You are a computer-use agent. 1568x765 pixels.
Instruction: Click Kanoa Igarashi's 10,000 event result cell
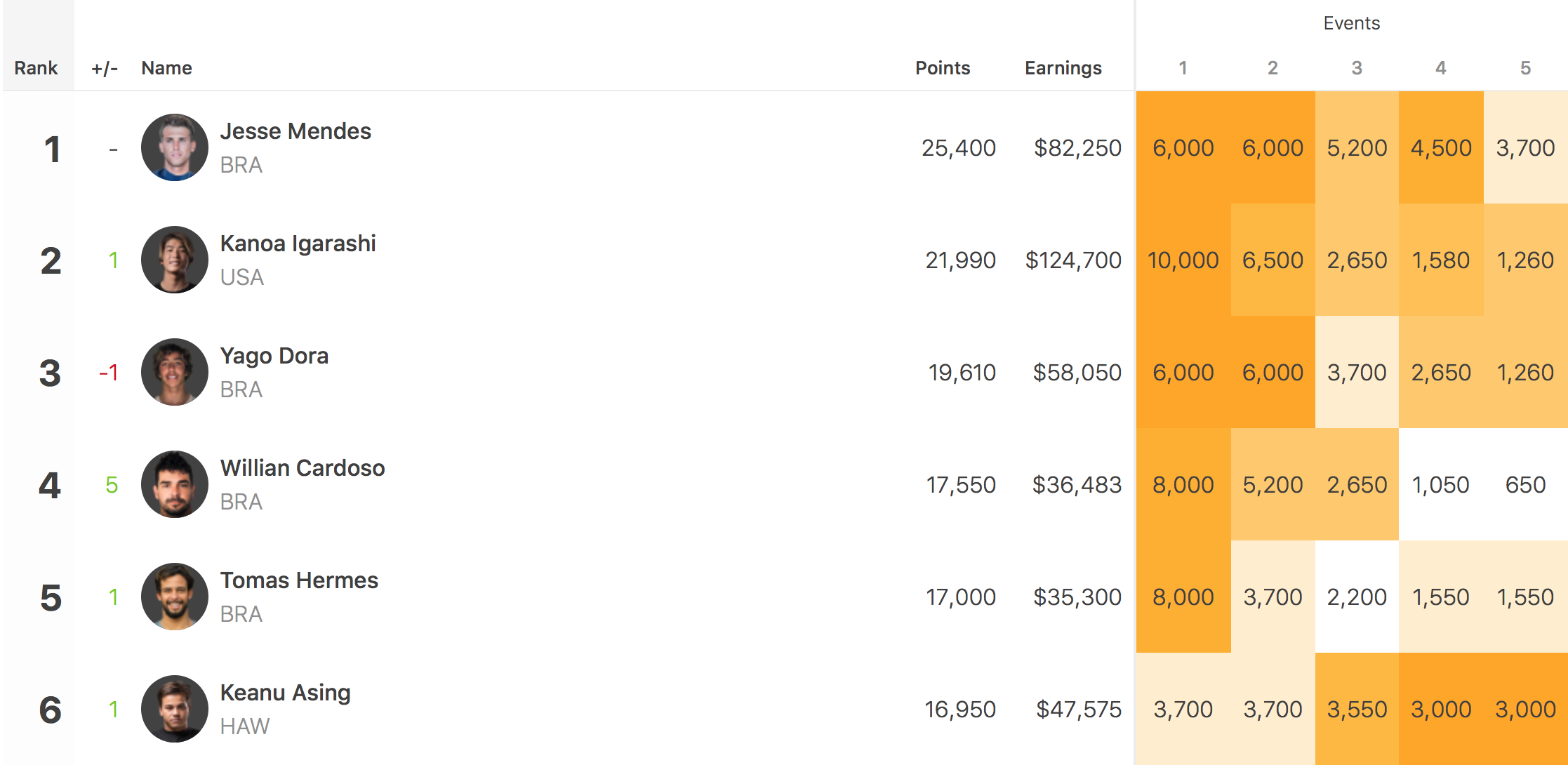(x=1183, y=260)
